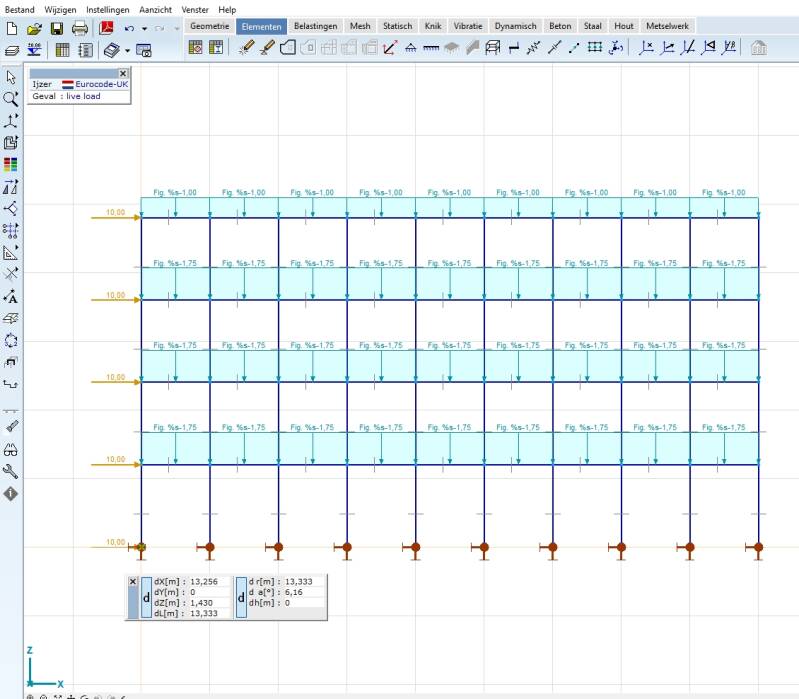Screen dimensions: 799x699
Task: Click the line support icon
Action: click(x=431, y=48)
